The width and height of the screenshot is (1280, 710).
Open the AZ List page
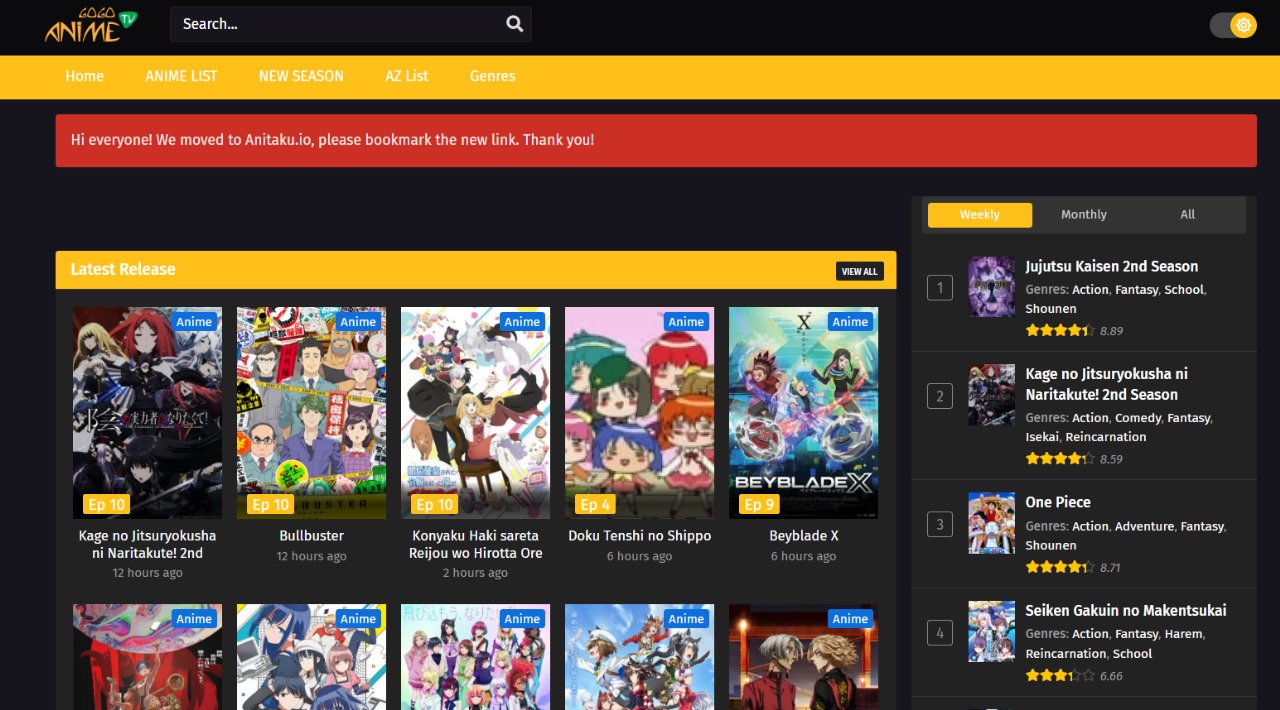407,76
